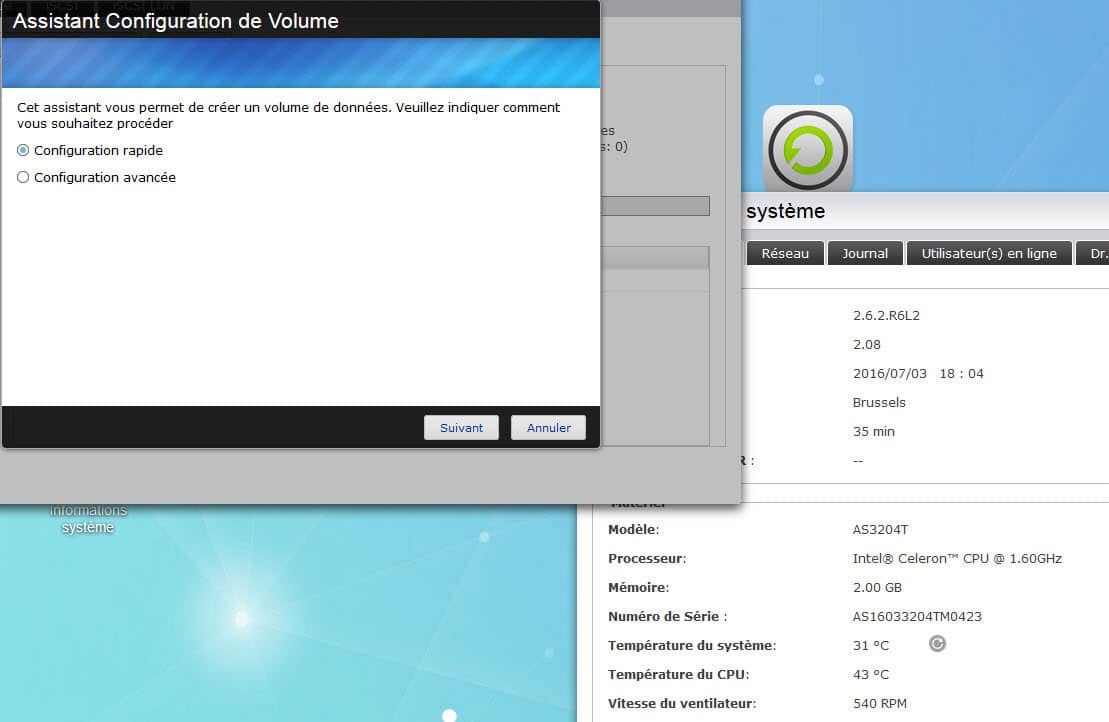Click the Suivant button

click(x=461, y=428)
